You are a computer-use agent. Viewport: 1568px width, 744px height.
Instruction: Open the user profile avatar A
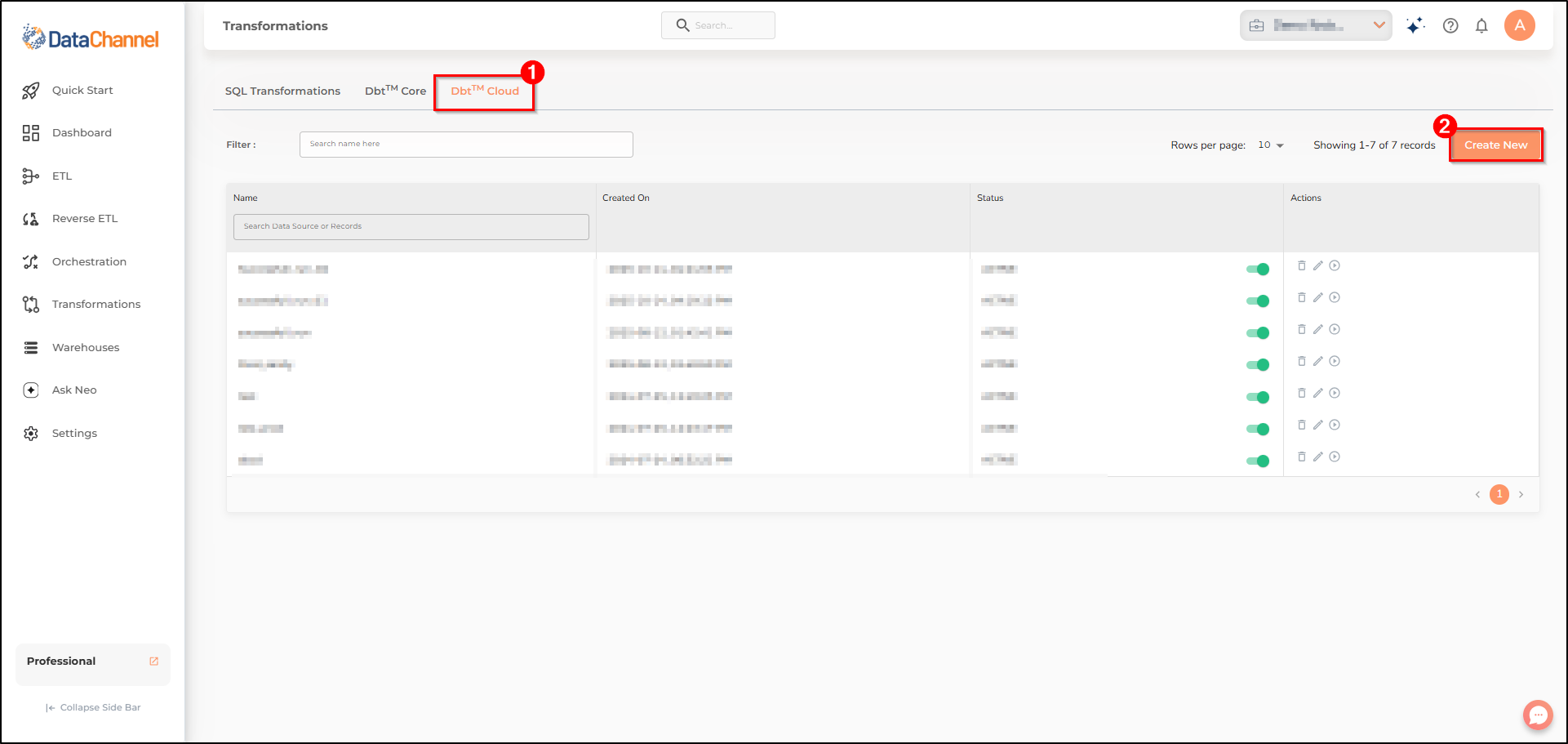(1520, 25)
